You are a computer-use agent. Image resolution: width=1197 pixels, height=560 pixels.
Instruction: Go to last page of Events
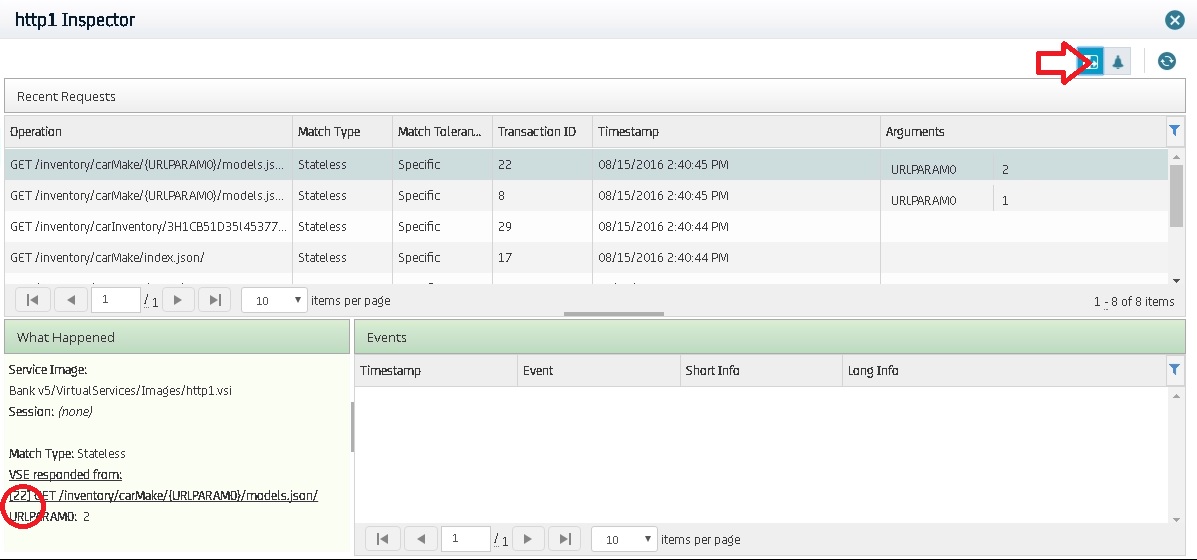pos(564,539)
